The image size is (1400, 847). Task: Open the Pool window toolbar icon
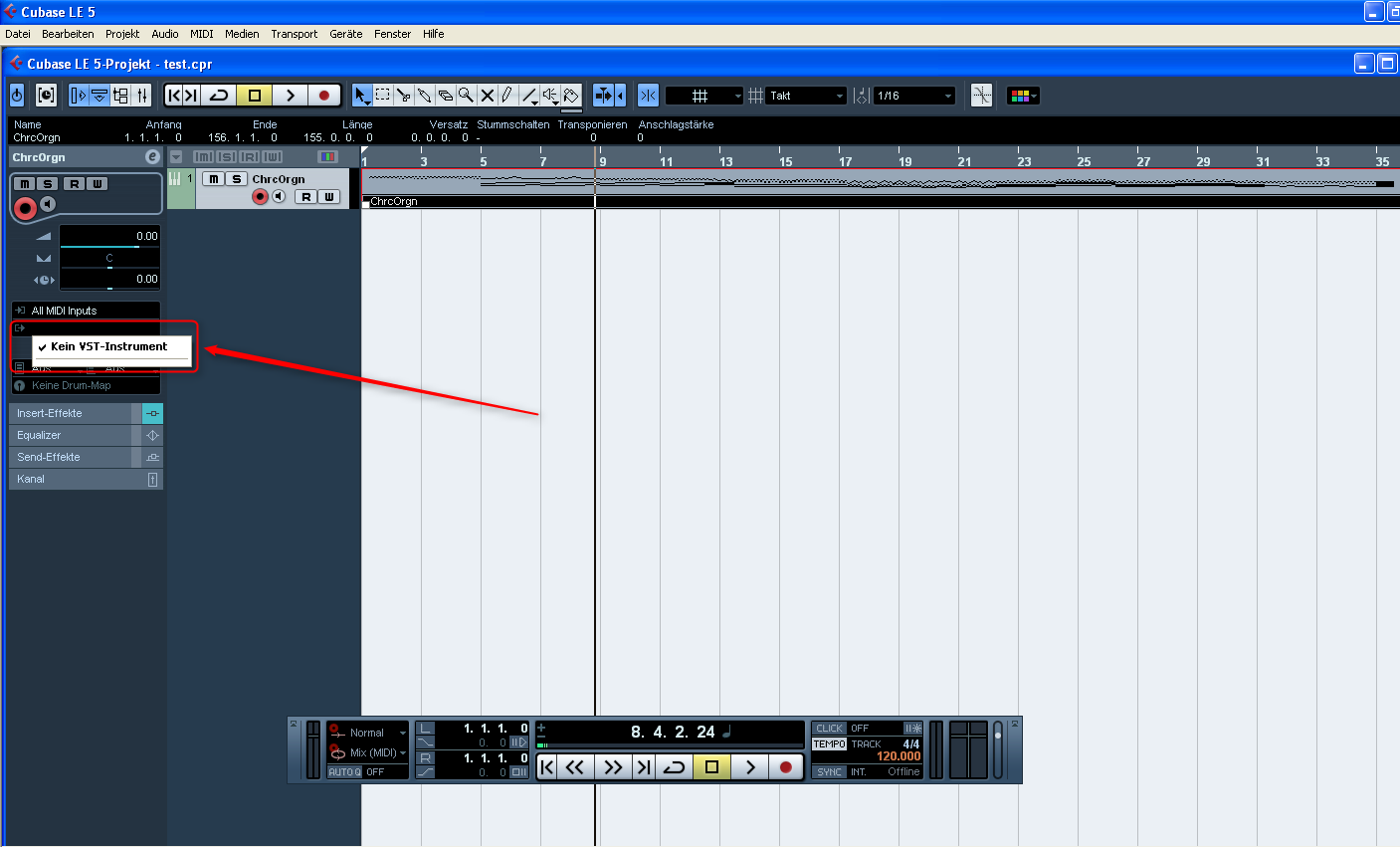coord(120,96)
